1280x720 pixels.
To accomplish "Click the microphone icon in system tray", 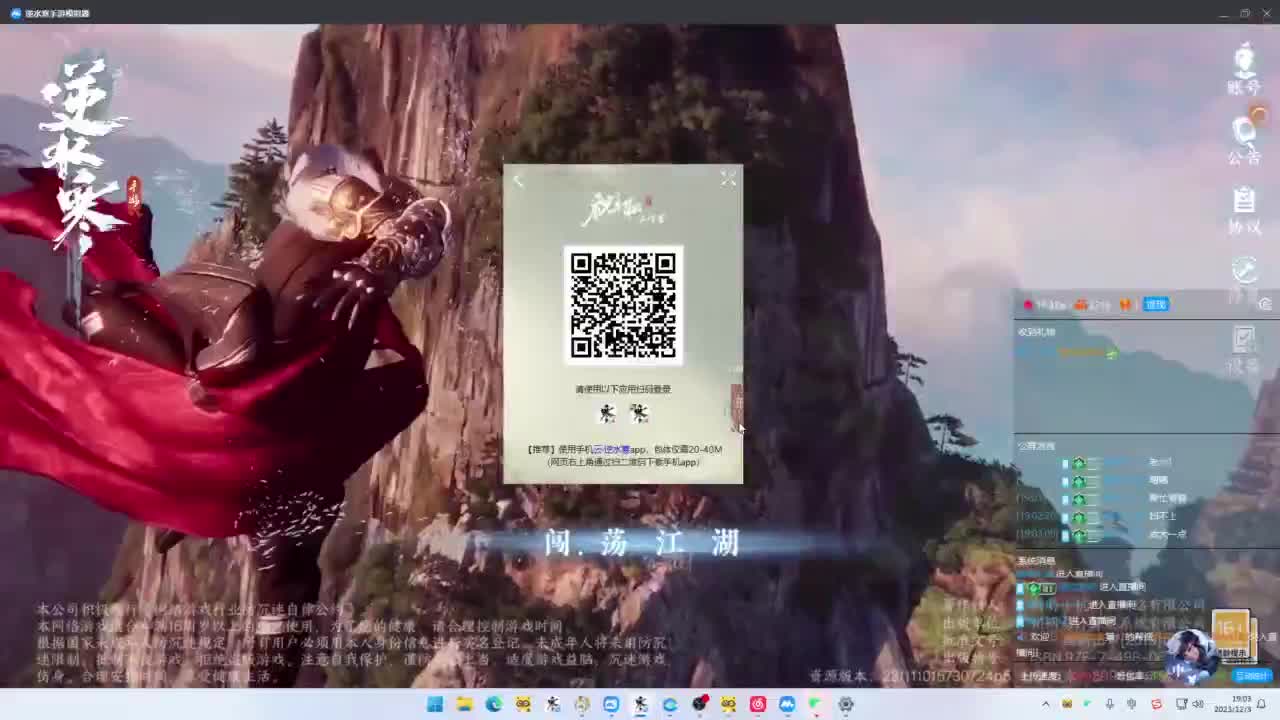I will coord(1110,704).
